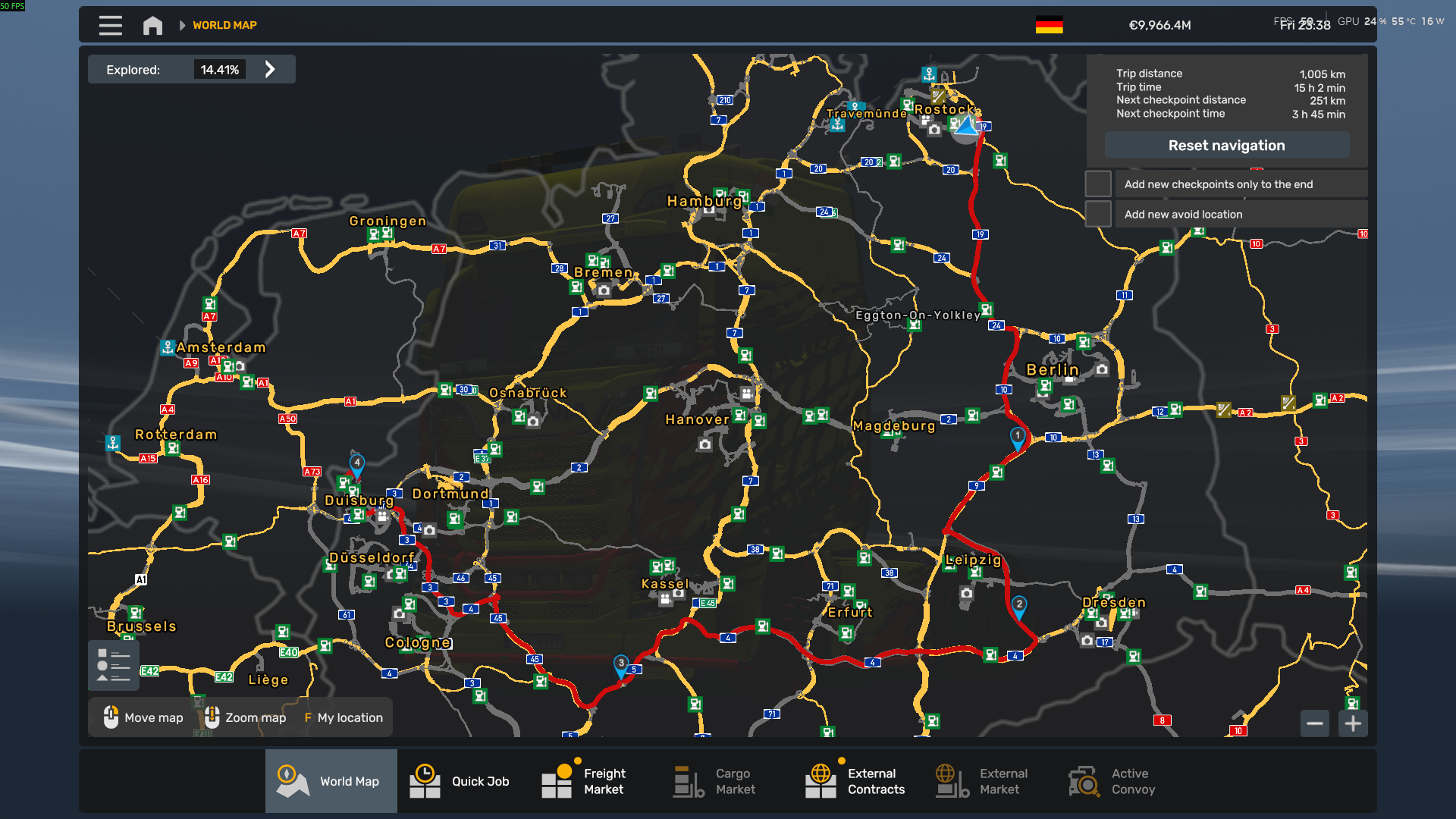Image resolution: width=1456 pixels, height=819 pixels.
Task: Click the Kassel city label
Action: tap(665, 584)
